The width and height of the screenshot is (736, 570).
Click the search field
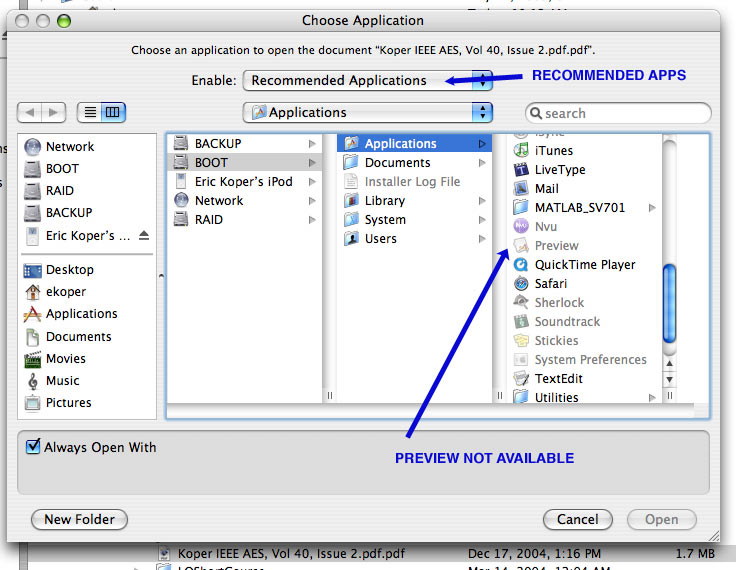click(618, 113)
